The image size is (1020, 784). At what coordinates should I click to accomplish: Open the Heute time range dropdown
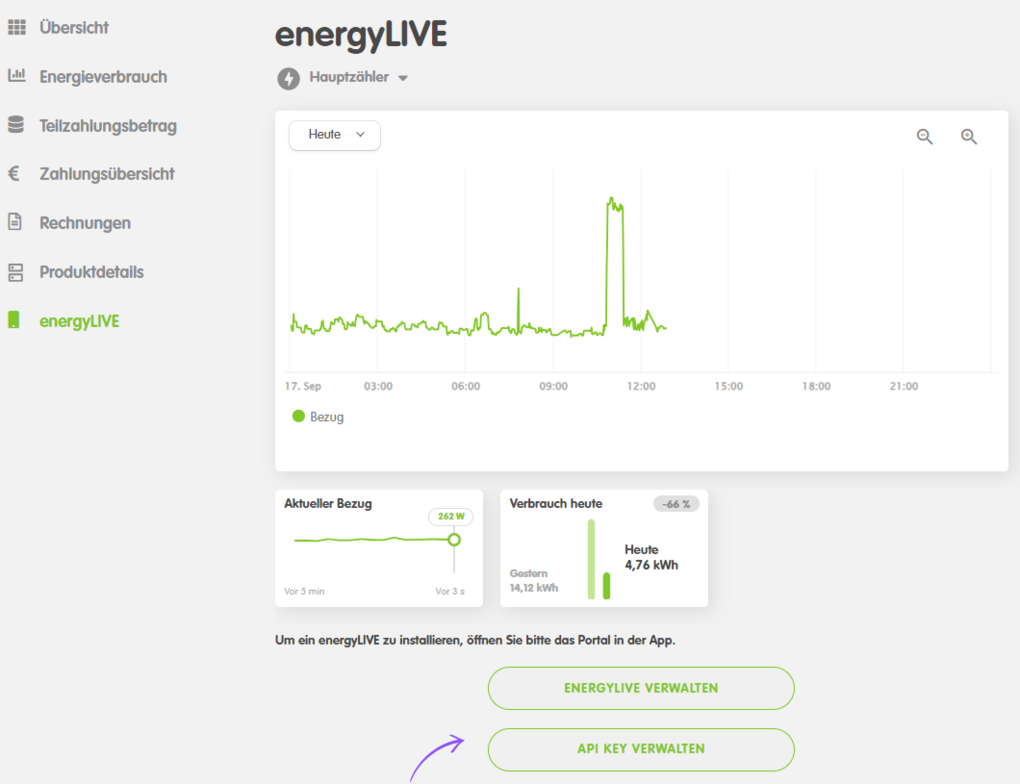click(335, 135)
